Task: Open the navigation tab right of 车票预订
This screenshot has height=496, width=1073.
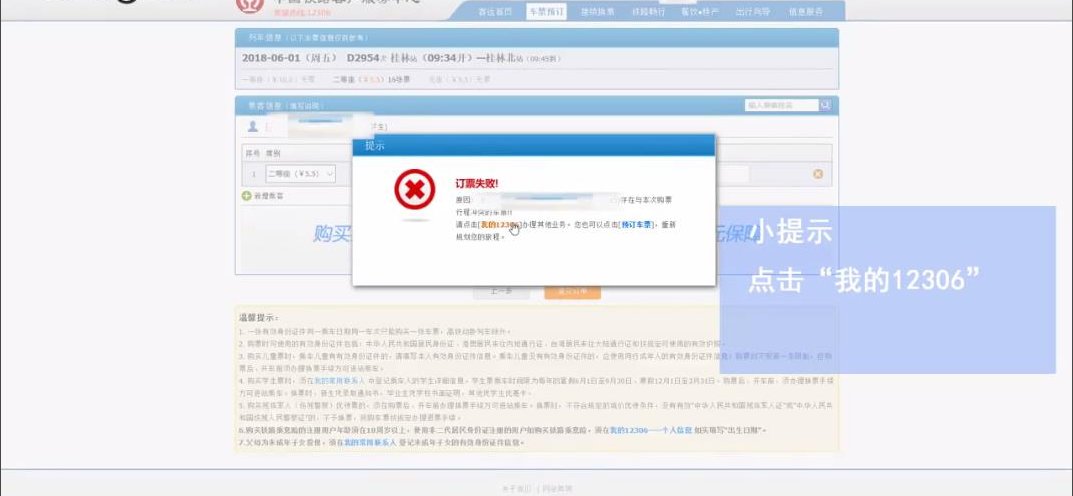Action: pyautogui.click(x=597, y=12)
